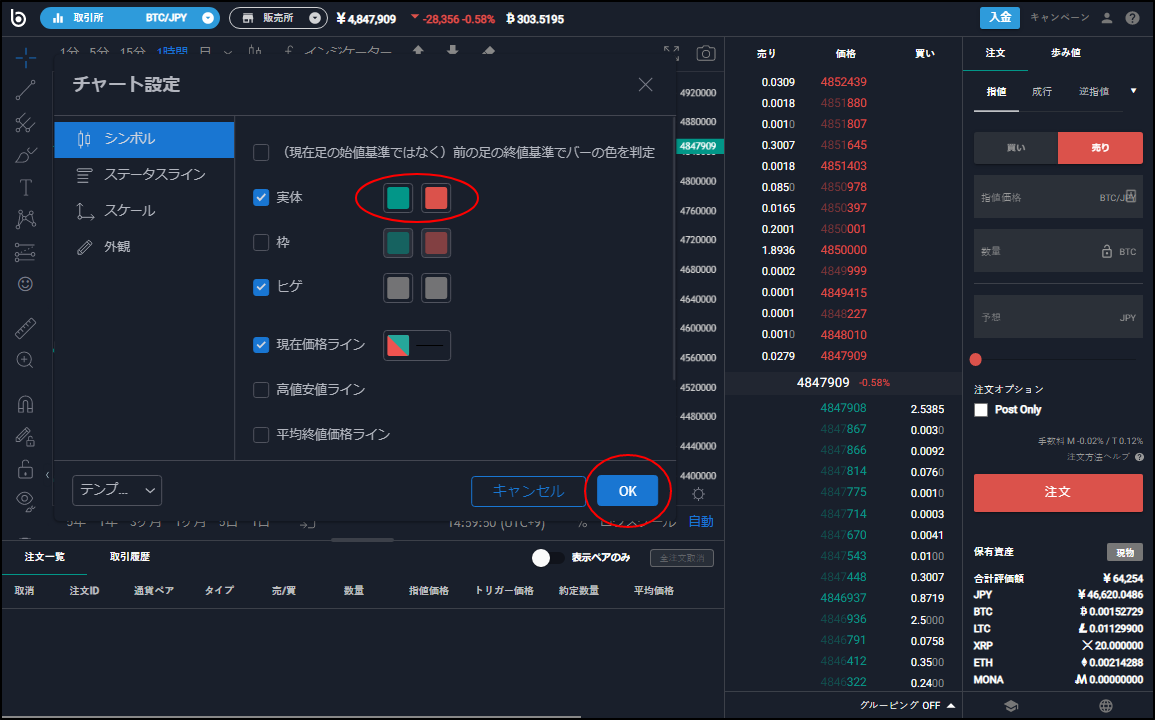The image size is (1155, 720).
Task: Select the brush drawing tool
Action: [x=25, y=155]
